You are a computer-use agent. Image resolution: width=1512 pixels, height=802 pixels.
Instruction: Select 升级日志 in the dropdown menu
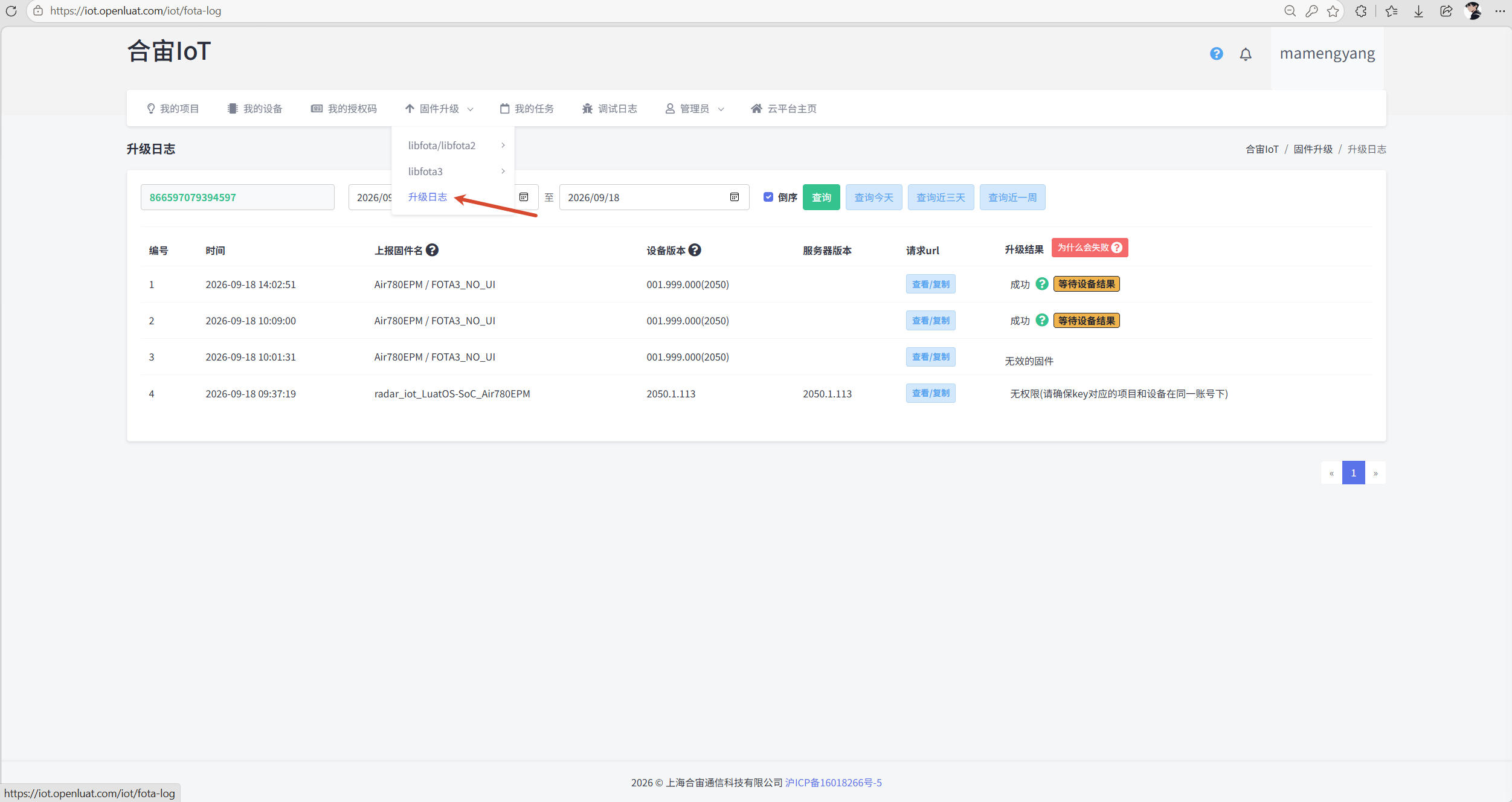[428, 197]
